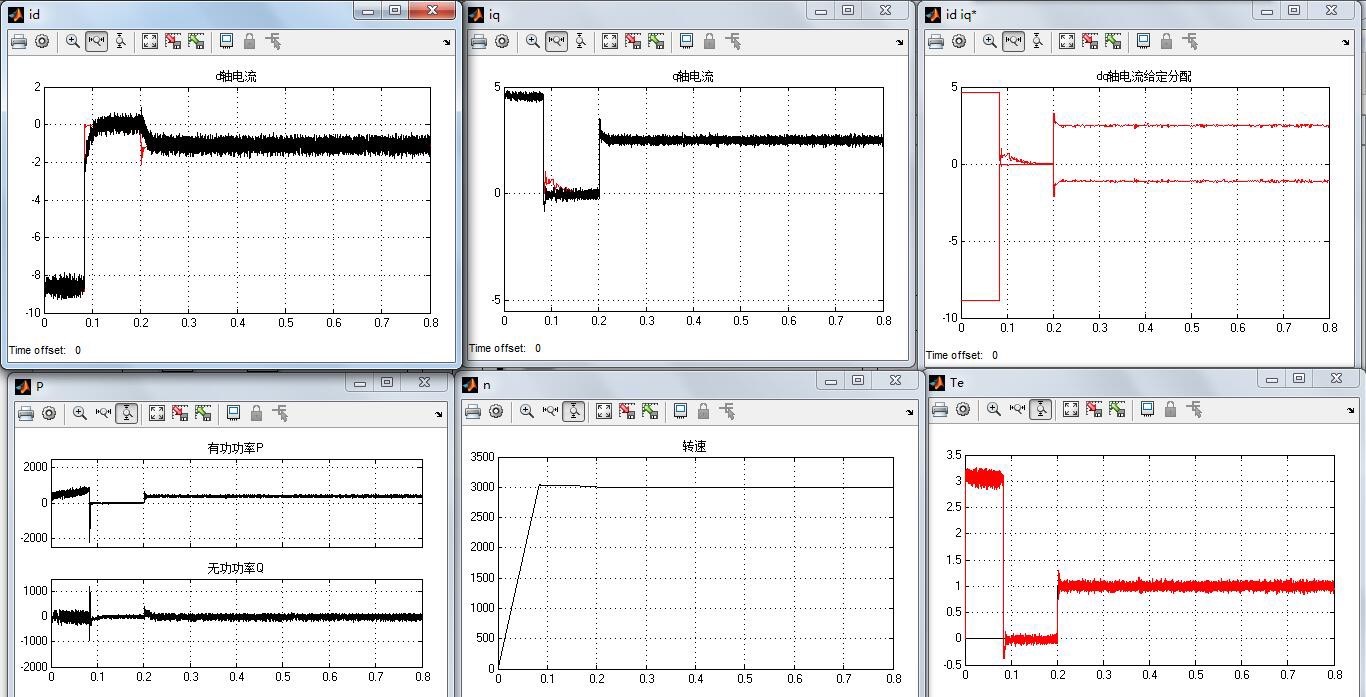Screen dimensions: 1366x697
Task: Minimize the n scope window
Action: pyautogui.click(x=830, y=380)
